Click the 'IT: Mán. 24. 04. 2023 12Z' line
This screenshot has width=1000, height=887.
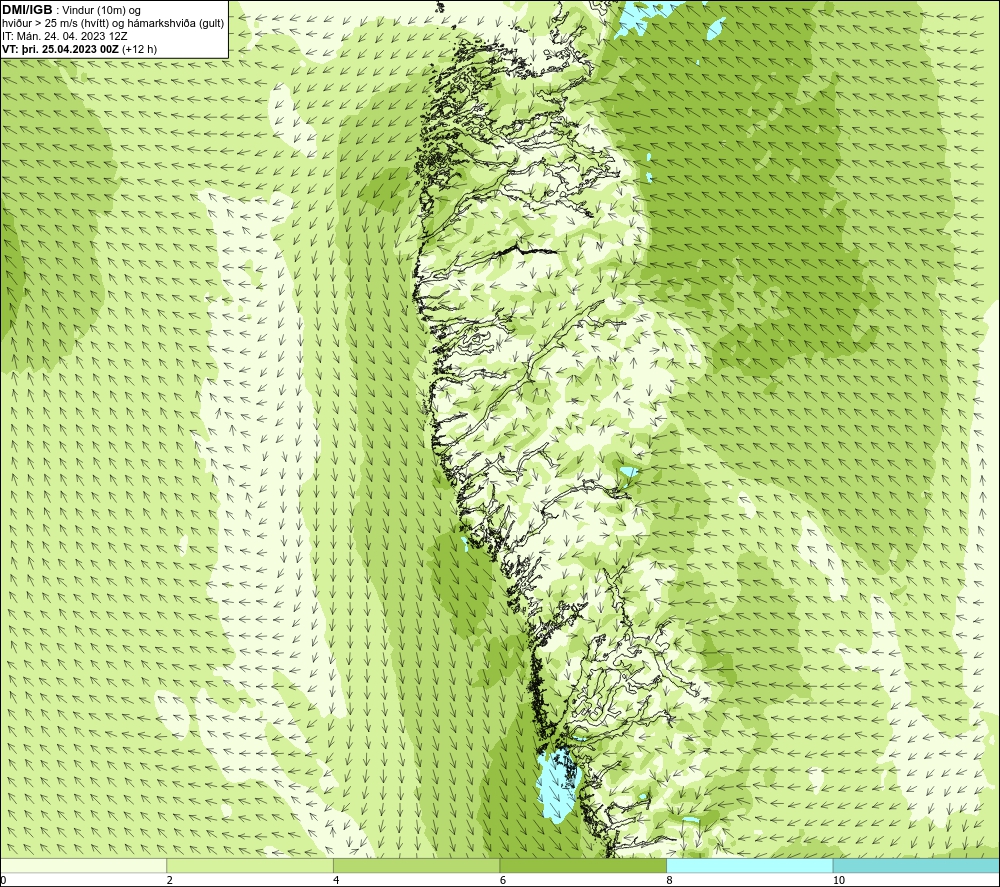pos(64,36)
